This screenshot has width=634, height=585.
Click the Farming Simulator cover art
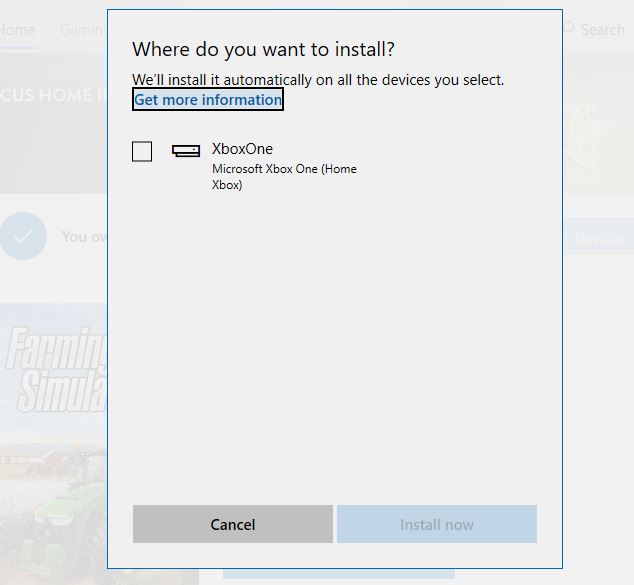(x=53, y=444)
